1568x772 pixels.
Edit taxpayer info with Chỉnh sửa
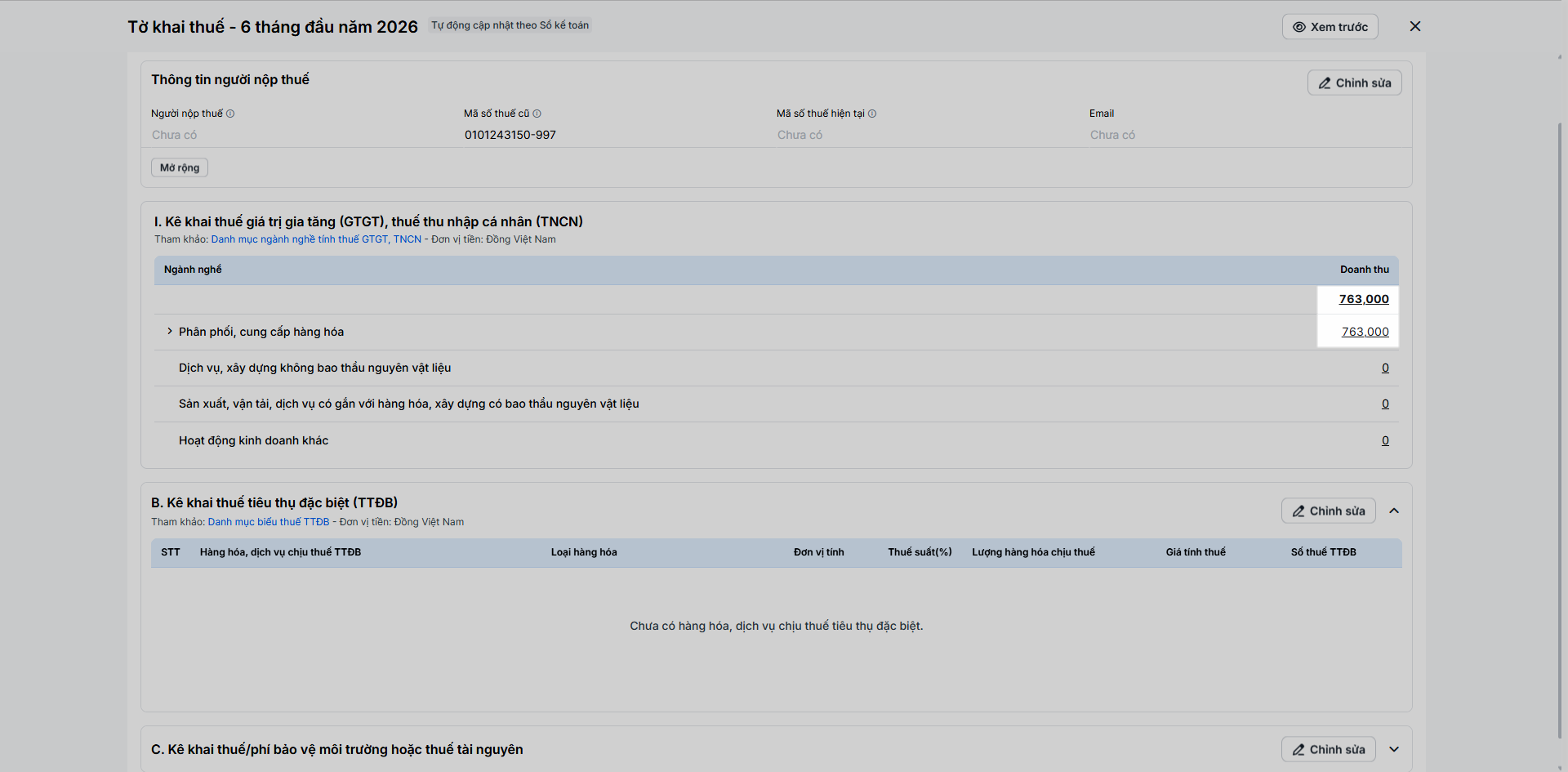coord(1354,83)
